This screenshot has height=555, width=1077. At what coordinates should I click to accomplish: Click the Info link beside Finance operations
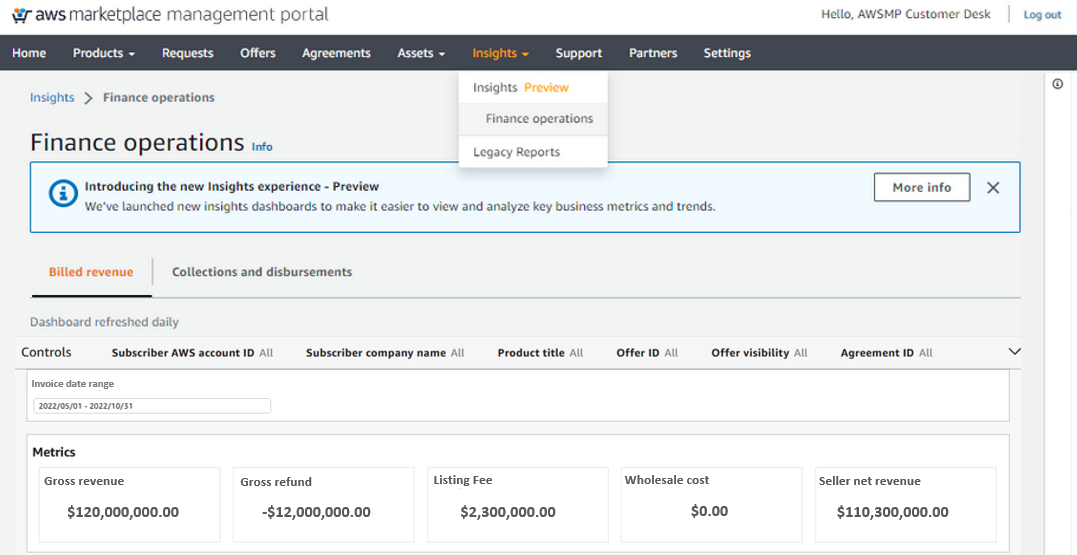click(x=262, y=146)
